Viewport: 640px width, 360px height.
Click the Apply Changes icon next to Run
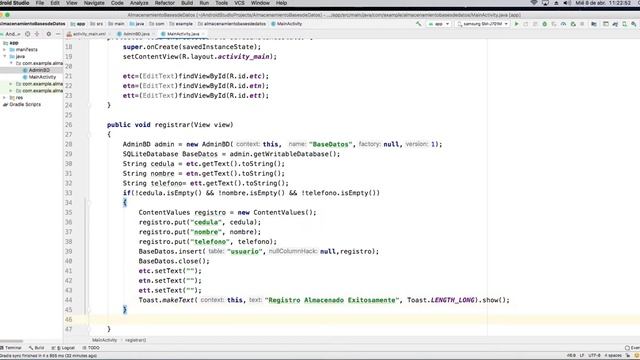tap(526, 24)
